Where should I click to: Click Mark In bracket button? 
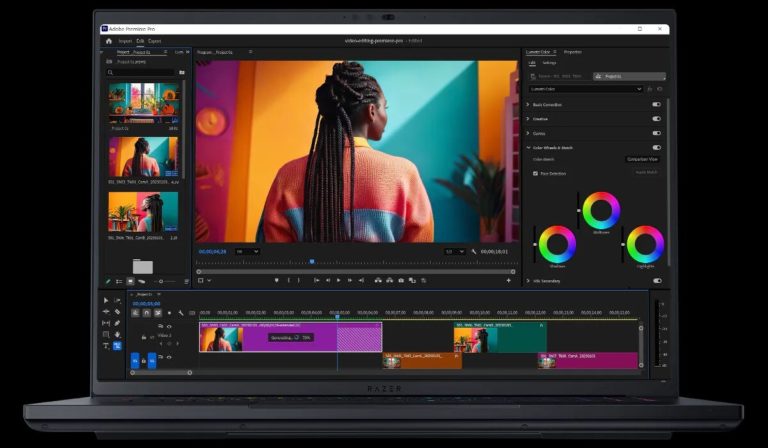coord(289,281)
